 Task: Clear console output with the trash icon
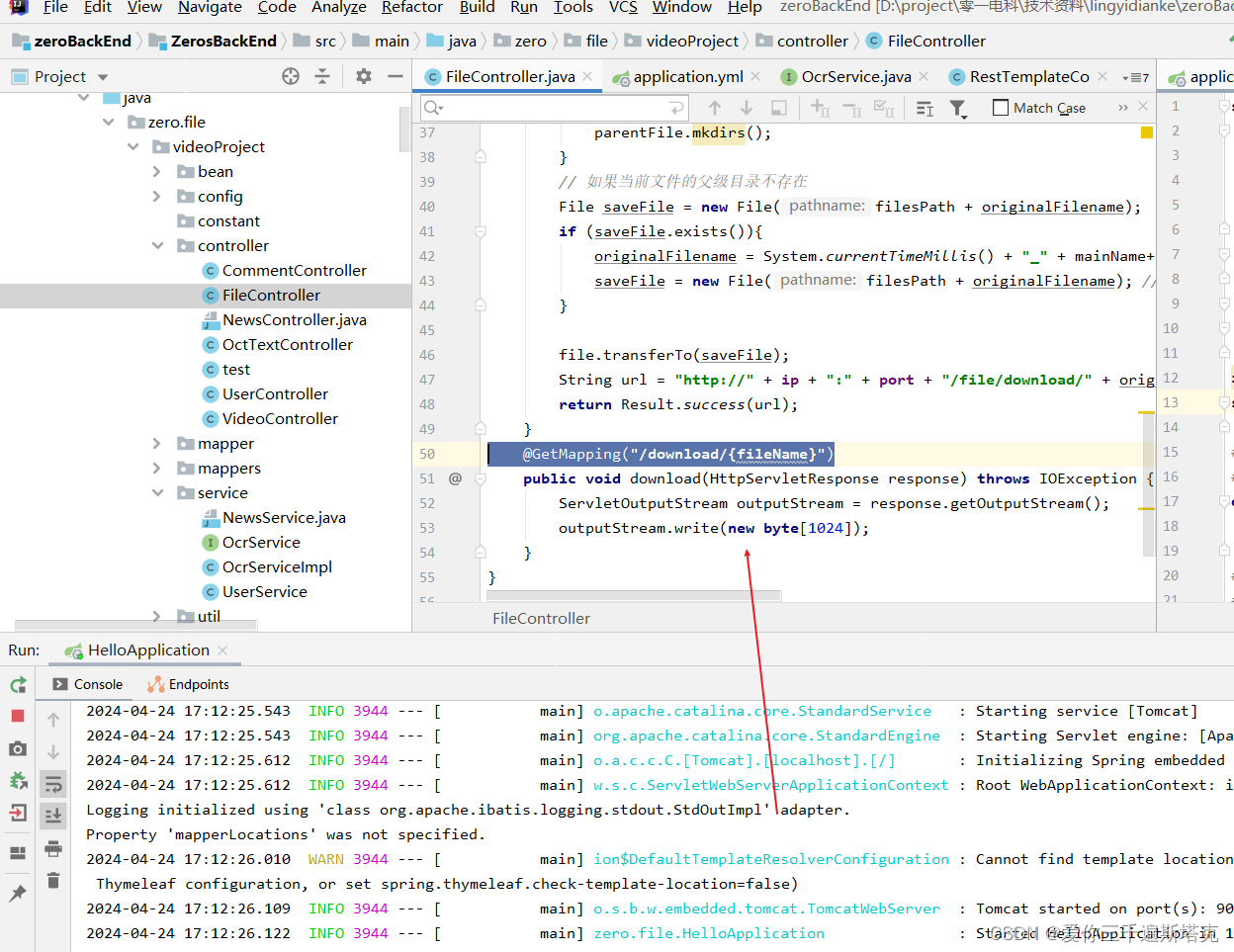(x=53, y=880)
